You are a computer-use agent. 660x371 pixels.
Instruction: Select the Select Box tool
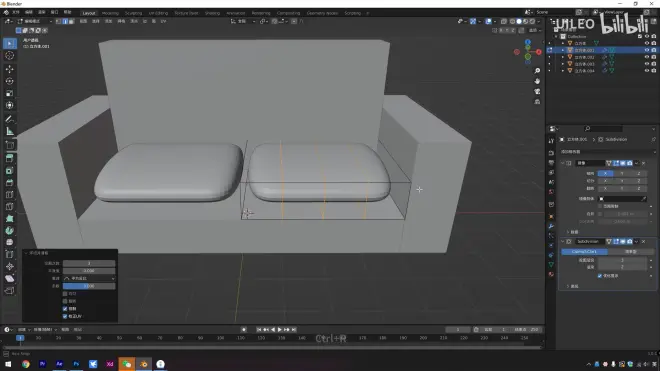coord(10,43)
